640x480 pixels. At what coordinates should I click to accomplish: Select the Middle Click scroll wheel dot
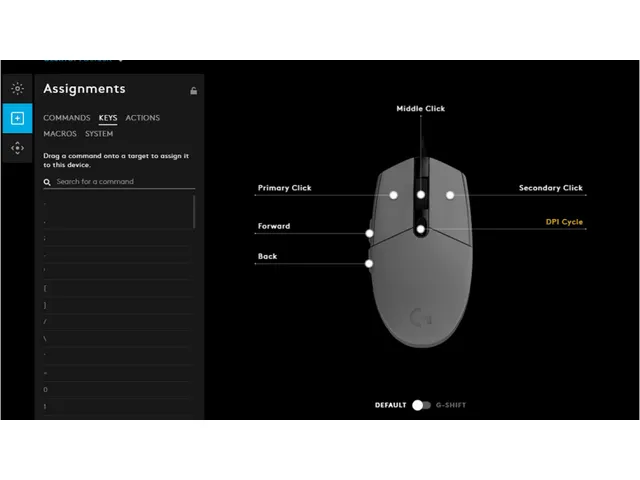pos(421,195)
